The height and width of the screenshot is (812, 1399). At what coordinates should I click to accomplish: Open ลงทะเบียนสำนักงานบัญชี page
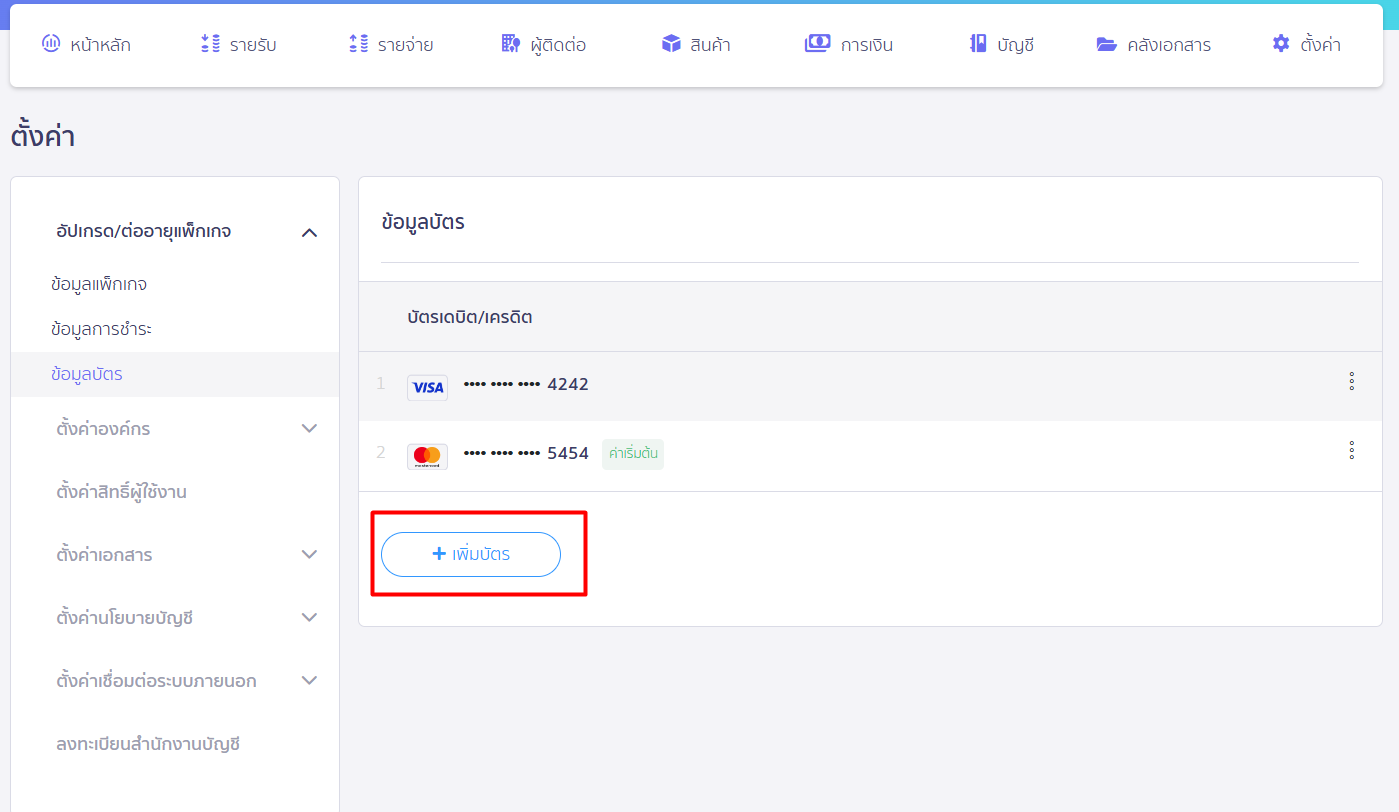coord(149,744)
